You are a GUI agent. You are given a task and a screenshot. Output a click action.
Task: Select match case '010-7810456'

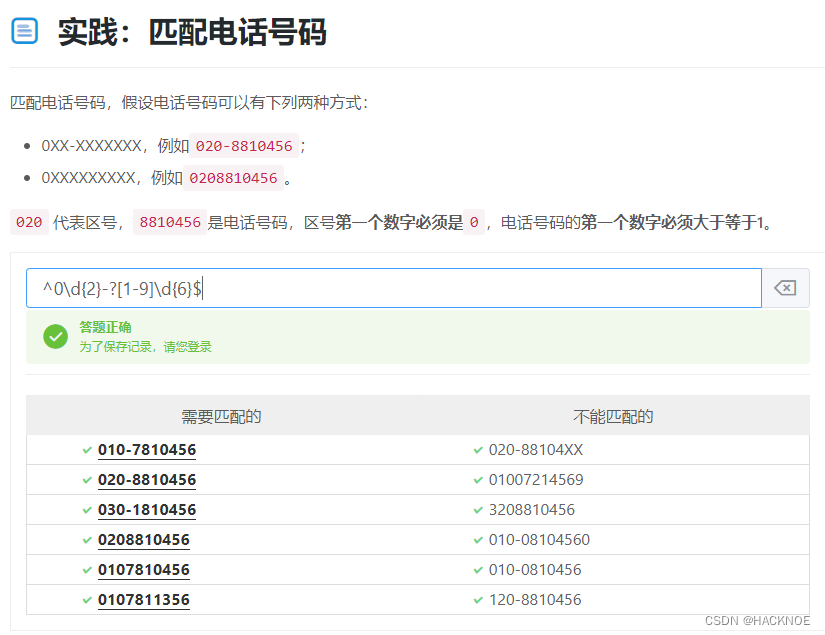(x=147, y=450)
